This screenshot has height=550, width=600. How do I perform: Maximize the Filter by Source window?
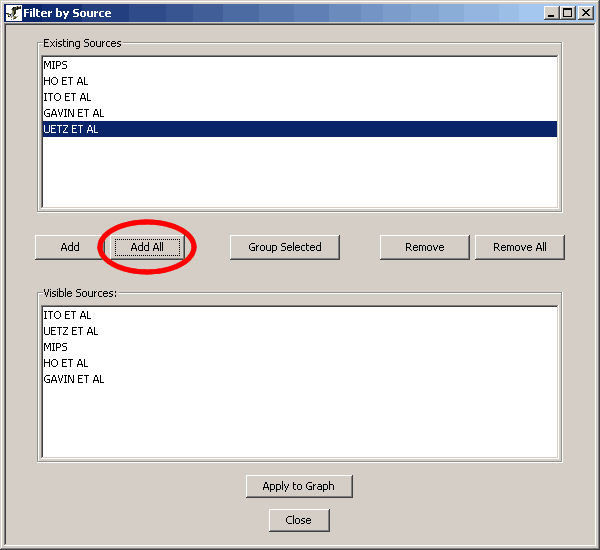(x=568, y=13)
